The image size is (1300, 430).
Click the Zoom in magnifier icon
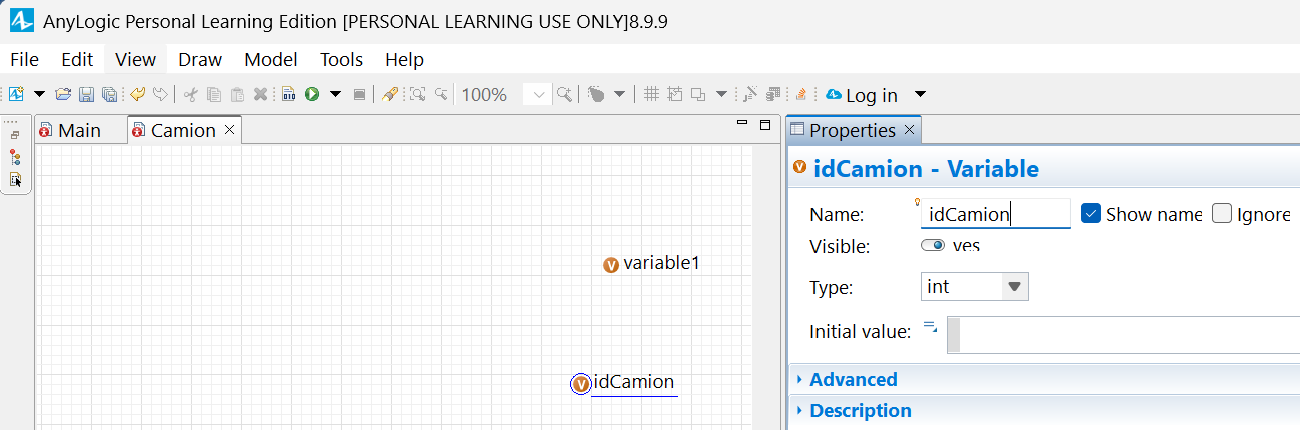565,94
